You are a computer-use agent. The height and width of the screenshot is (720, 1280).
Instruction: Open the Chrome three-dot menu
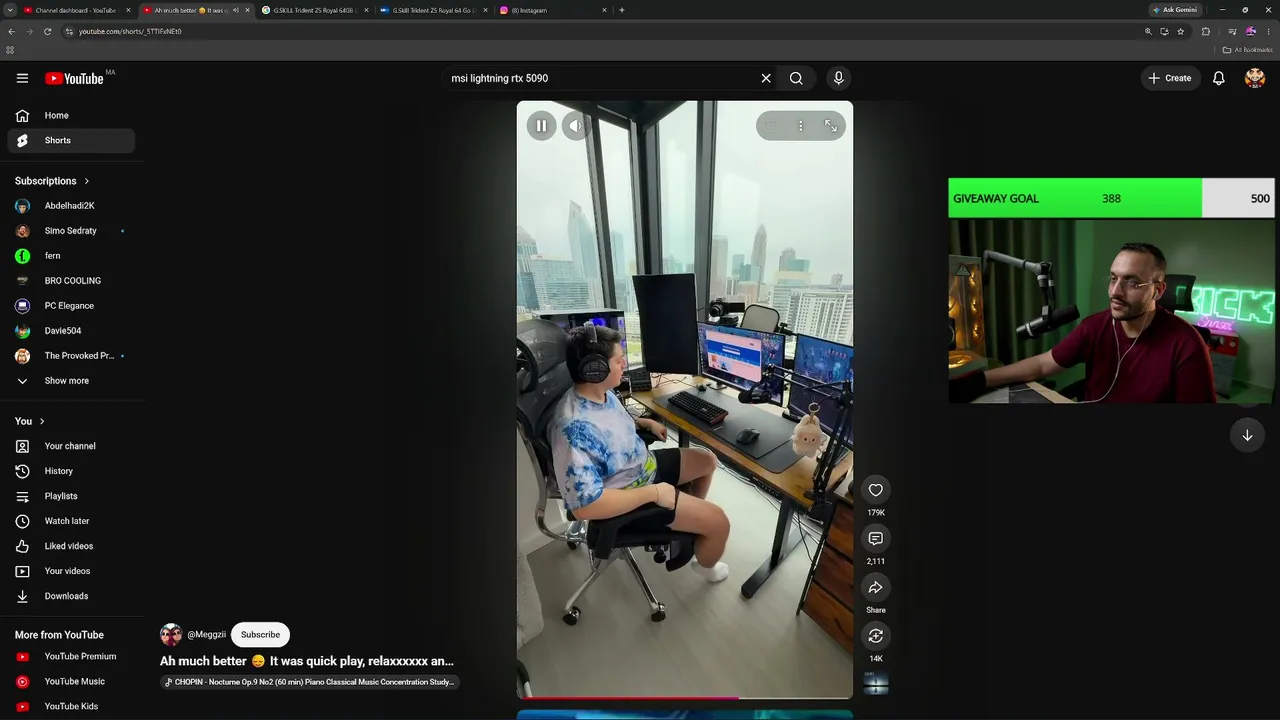tap(1267, 31)
